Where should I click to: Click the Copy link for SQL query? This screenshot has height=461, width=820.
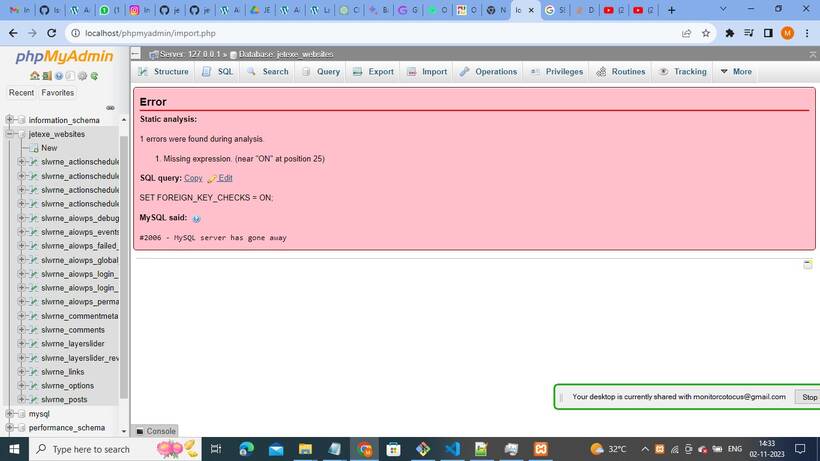click(193, 178)
